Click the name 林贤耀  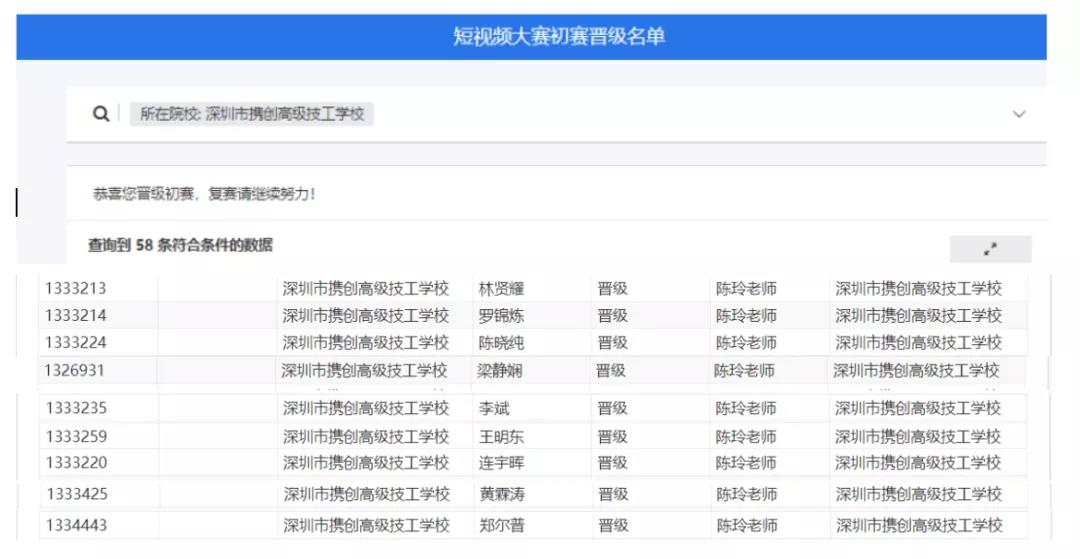tap(501, 288)
